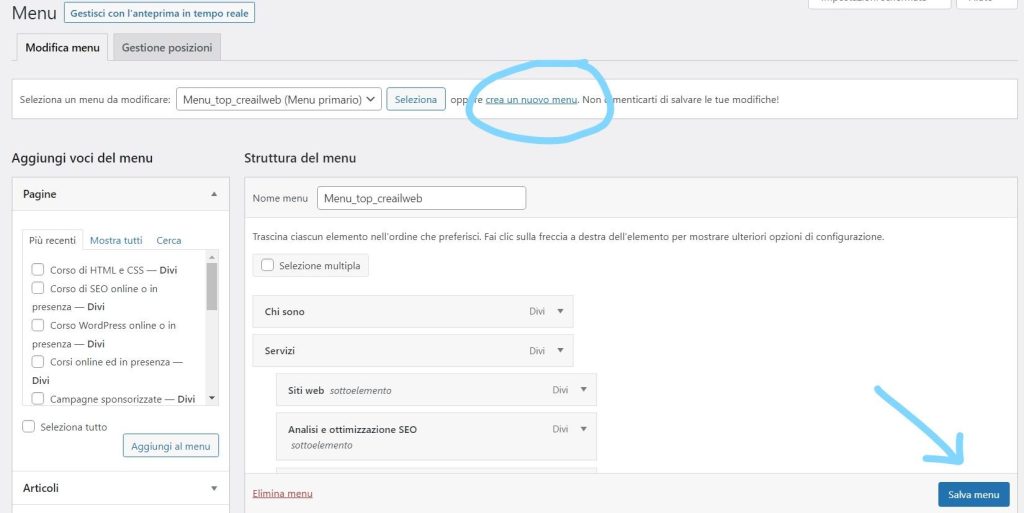Image resolution: width=1024 pixels, height=513 pixels.
Task: Switch to Mostra tutti tab
Action: coord(116,240)
